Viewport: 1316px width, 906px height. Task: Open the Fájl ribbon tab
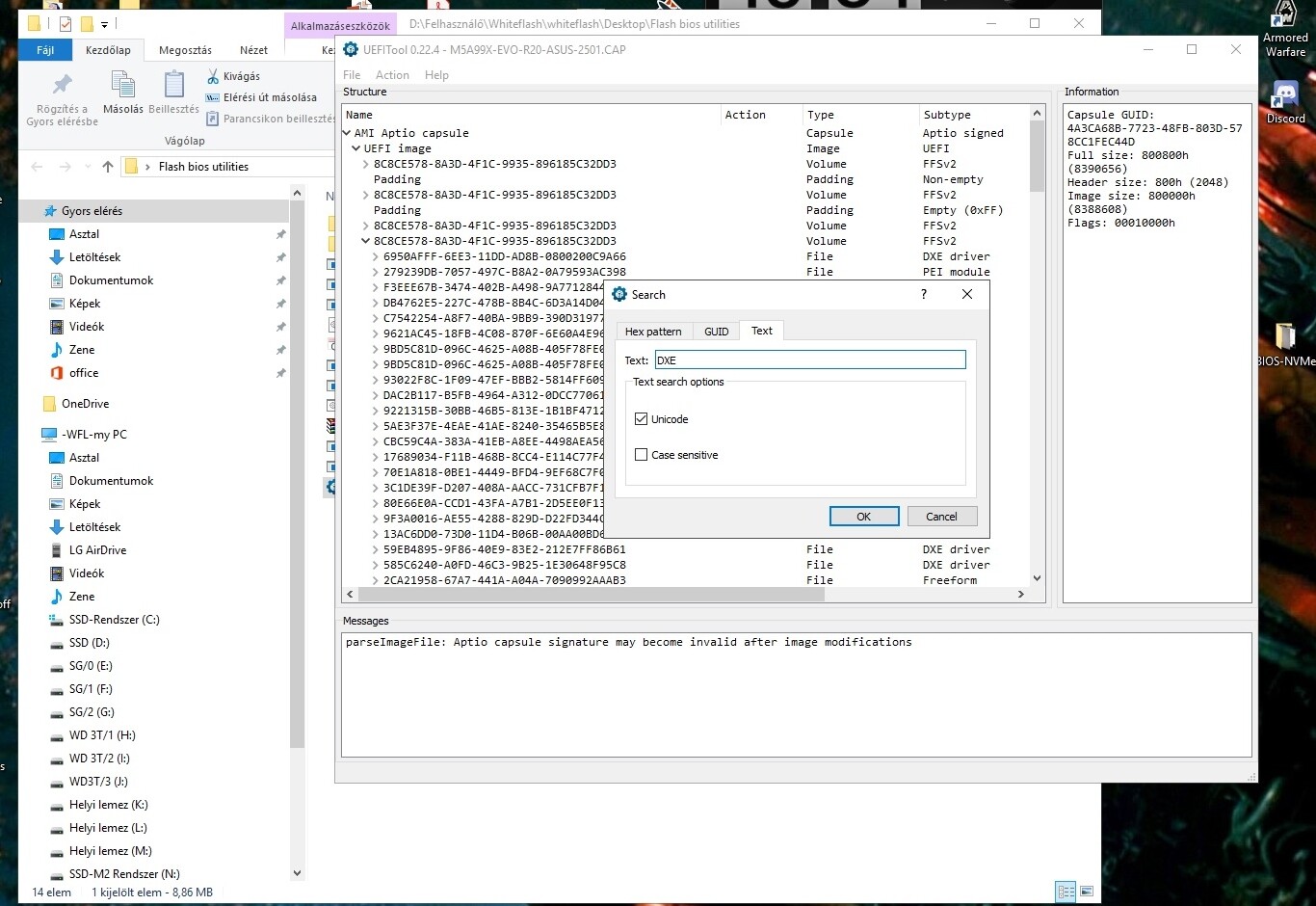(x=45, y=50)
